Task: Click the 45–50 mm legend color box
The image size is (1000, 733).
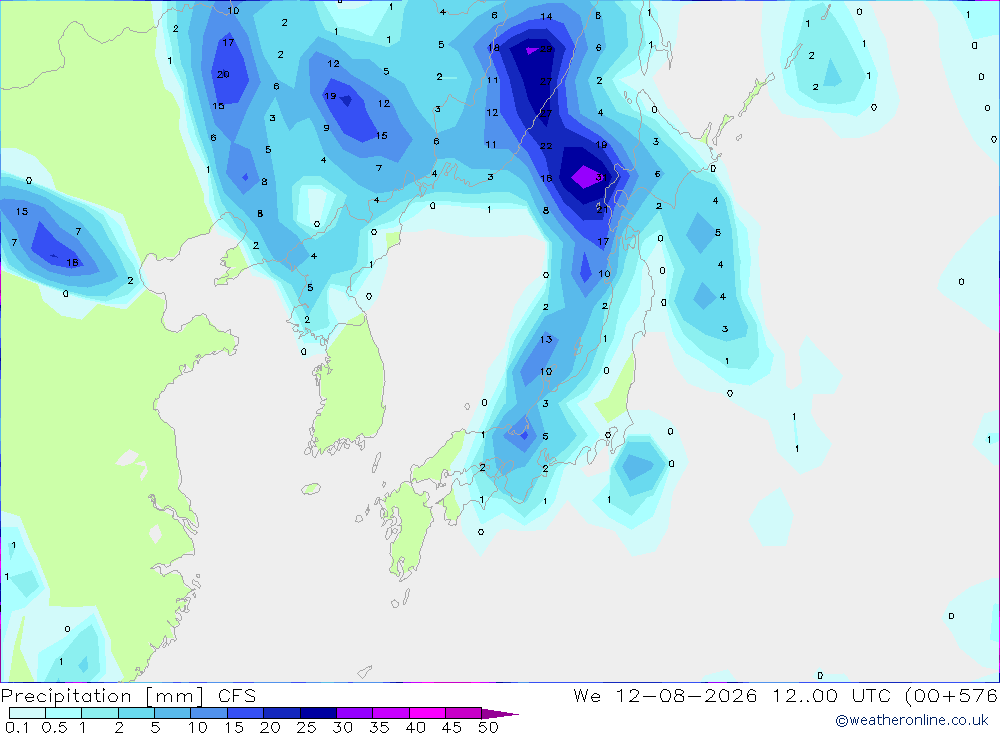Action: pos(464,713)
